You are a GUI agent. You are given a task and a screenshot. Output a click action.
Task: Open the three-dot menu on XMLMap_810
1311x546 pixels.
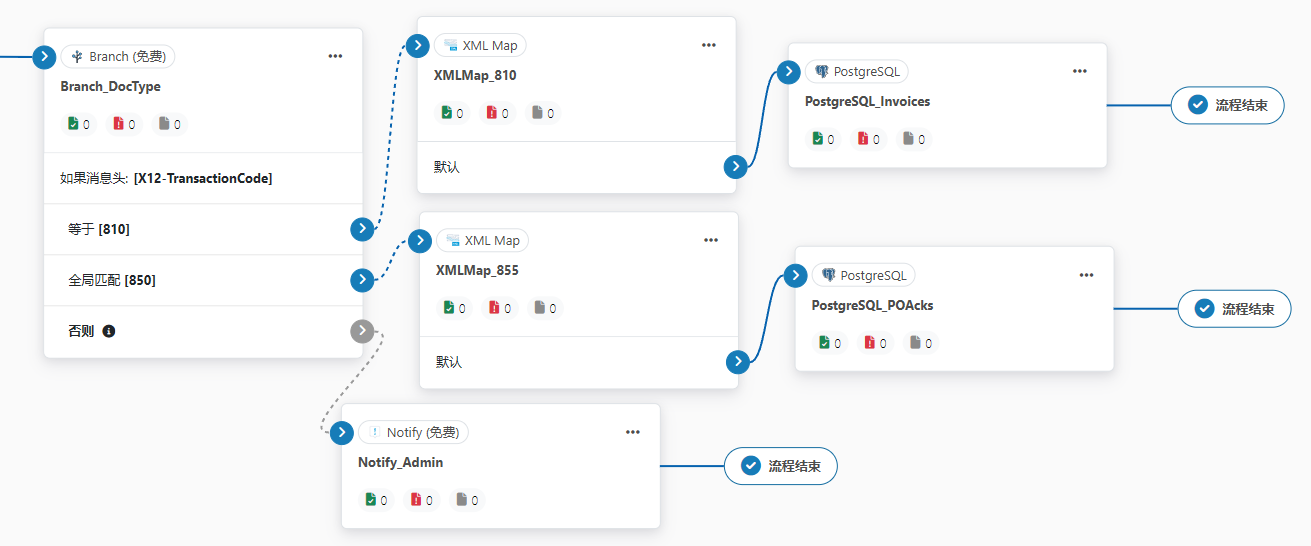709,45
